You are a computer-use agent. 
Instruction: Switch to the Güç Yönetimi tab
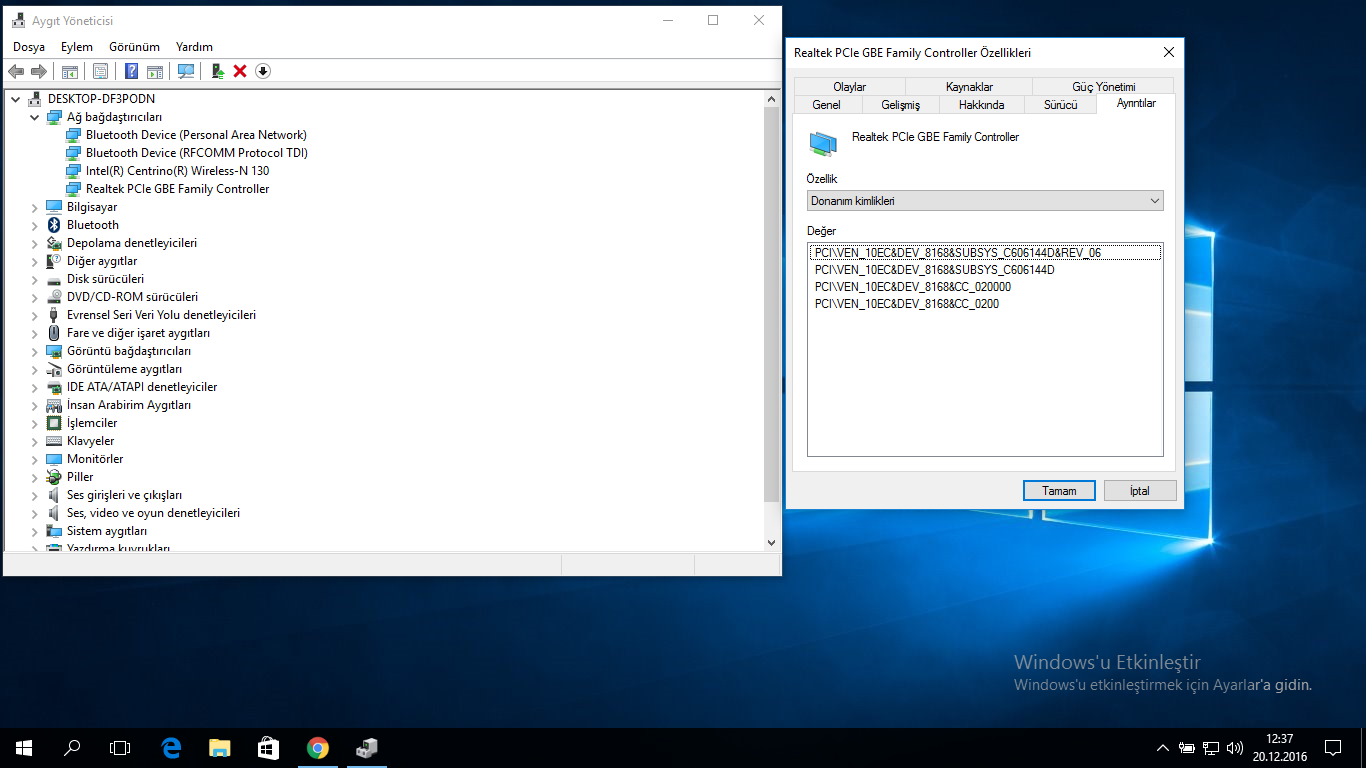[1103, 87]
